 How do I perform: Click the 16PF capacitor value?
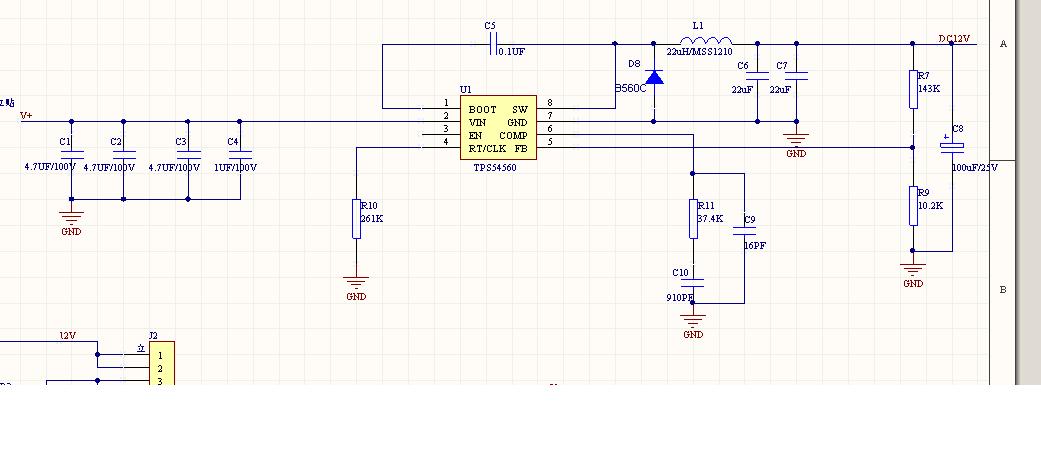pyautogui.click(x=756, y=246)
